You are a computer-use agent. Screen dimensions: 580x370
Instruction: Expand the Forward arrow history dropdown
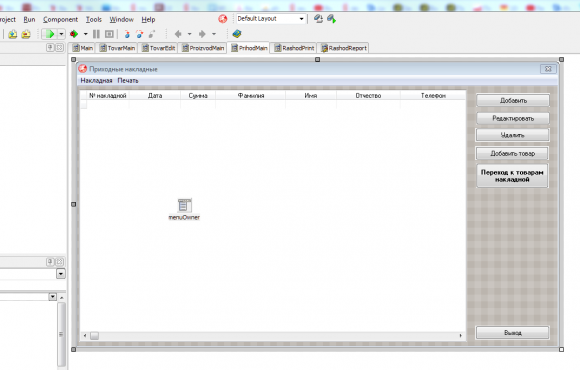(x=214, y=34)
